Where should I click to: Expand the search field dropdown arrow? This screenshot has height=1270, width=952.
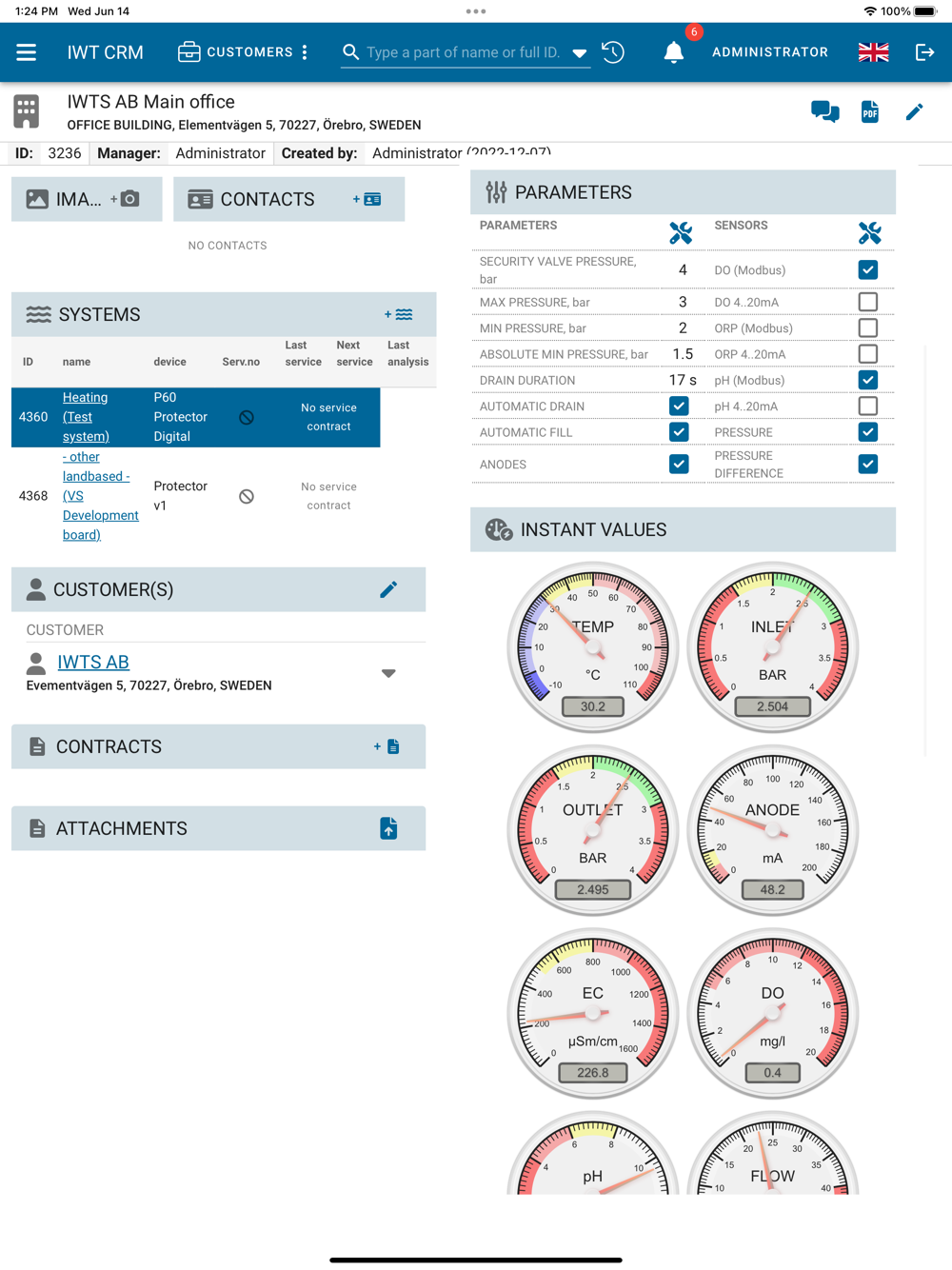click(x=579, y=53)
